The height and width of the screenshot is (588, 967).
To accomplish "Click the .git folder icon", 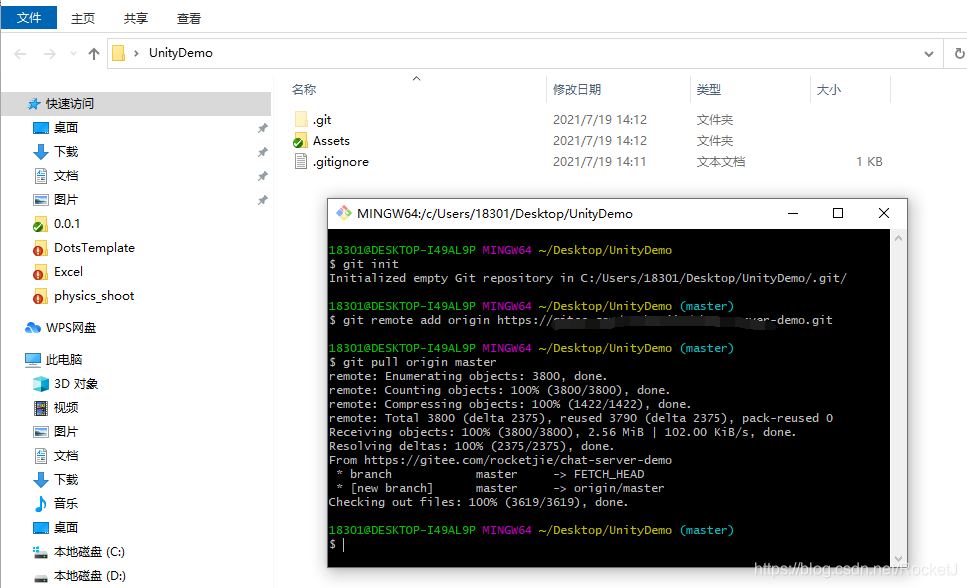I will [x=301, y=119].
